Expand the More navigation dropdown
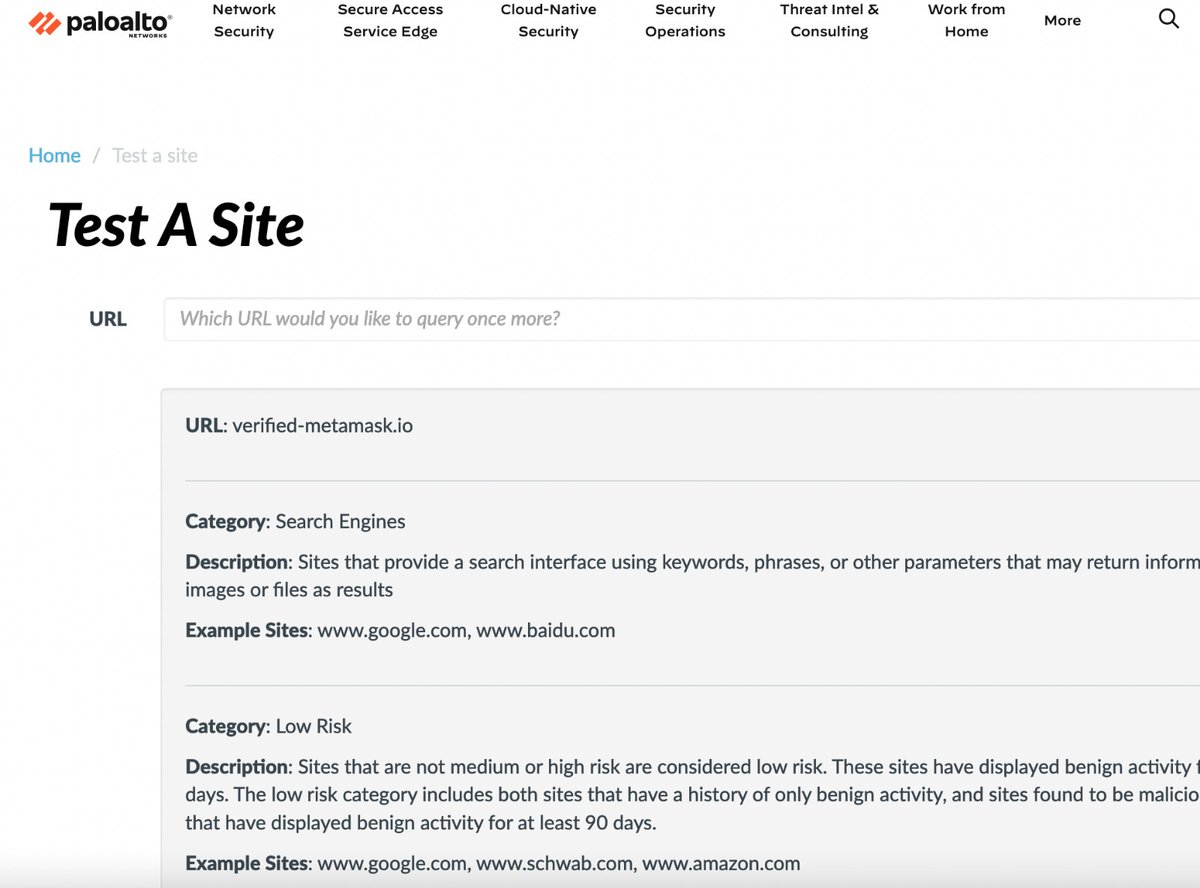The width and height of the screenshot is (1200, 888). (1062, 20)
